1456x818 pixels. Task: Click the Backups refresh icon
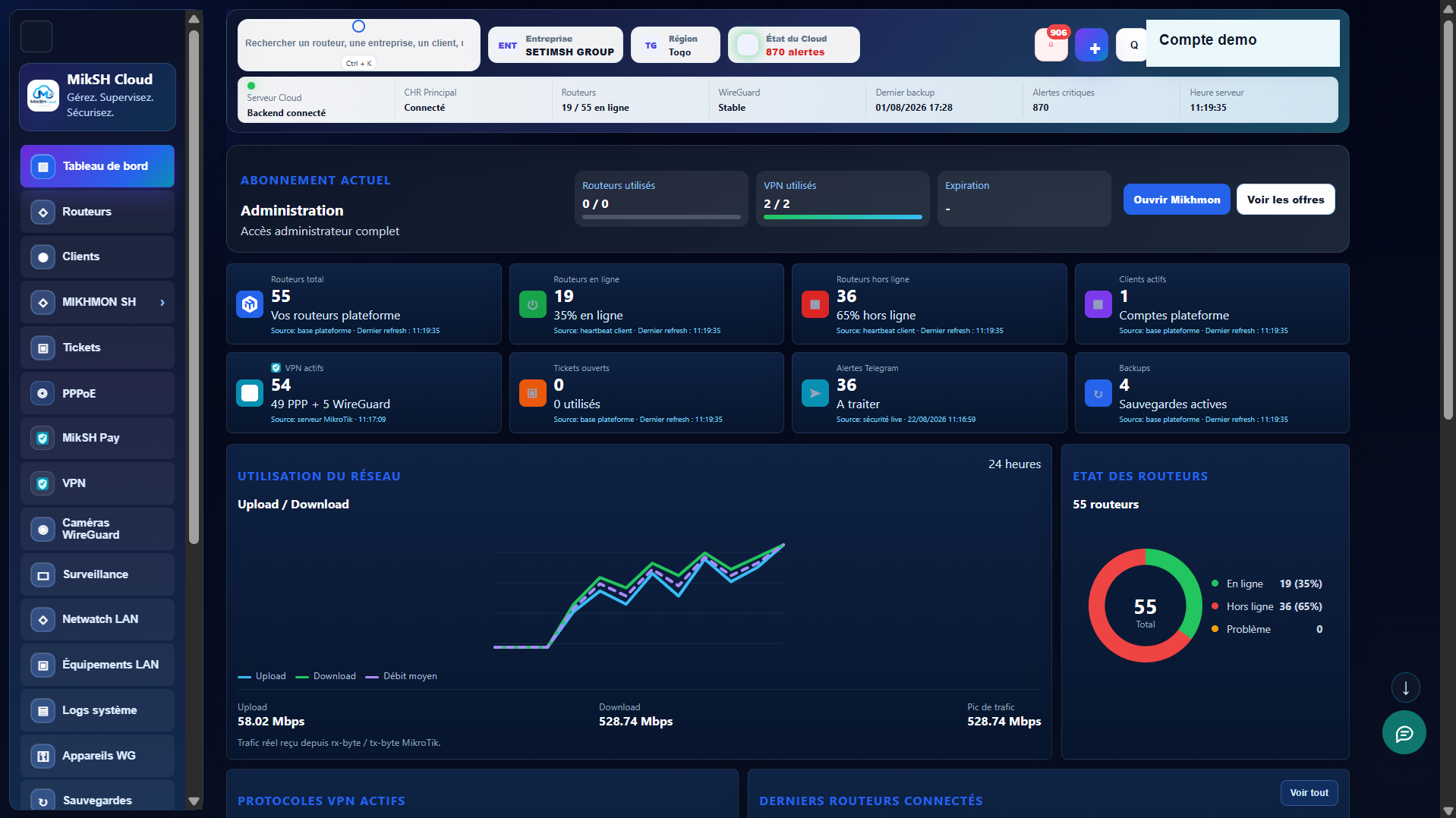click(1098, 393)
